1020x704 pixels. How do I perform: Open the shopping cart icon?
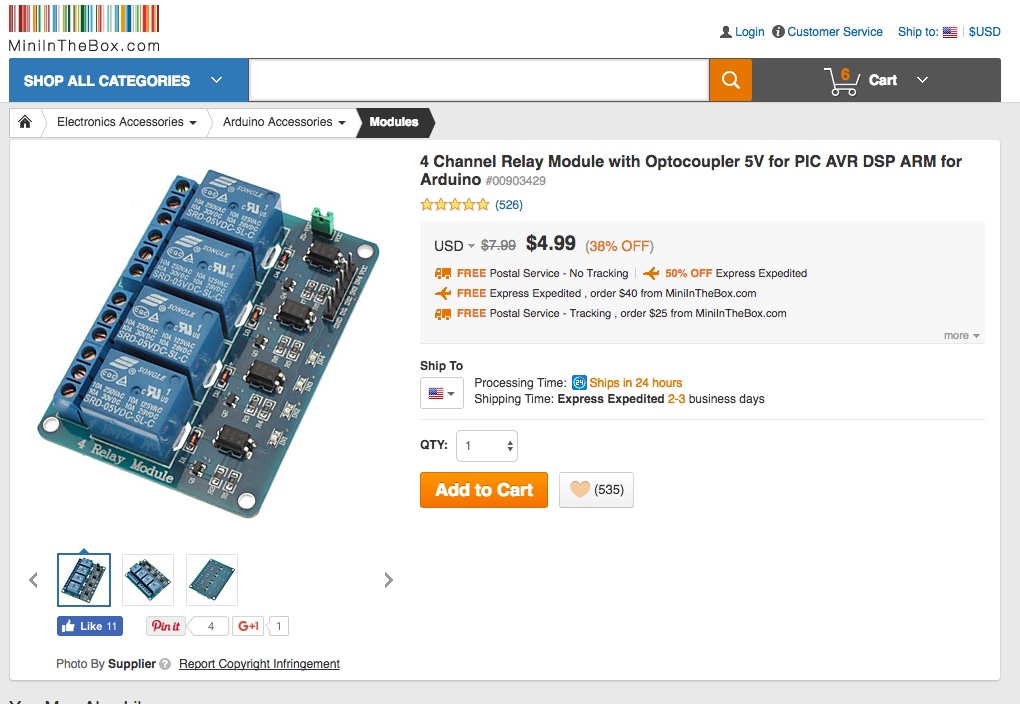pos(841,81)
